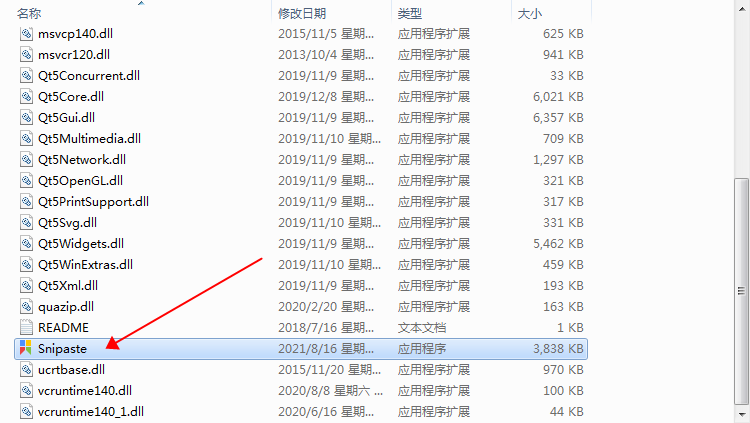Sort files by 名称 column header

coord(29,13)
